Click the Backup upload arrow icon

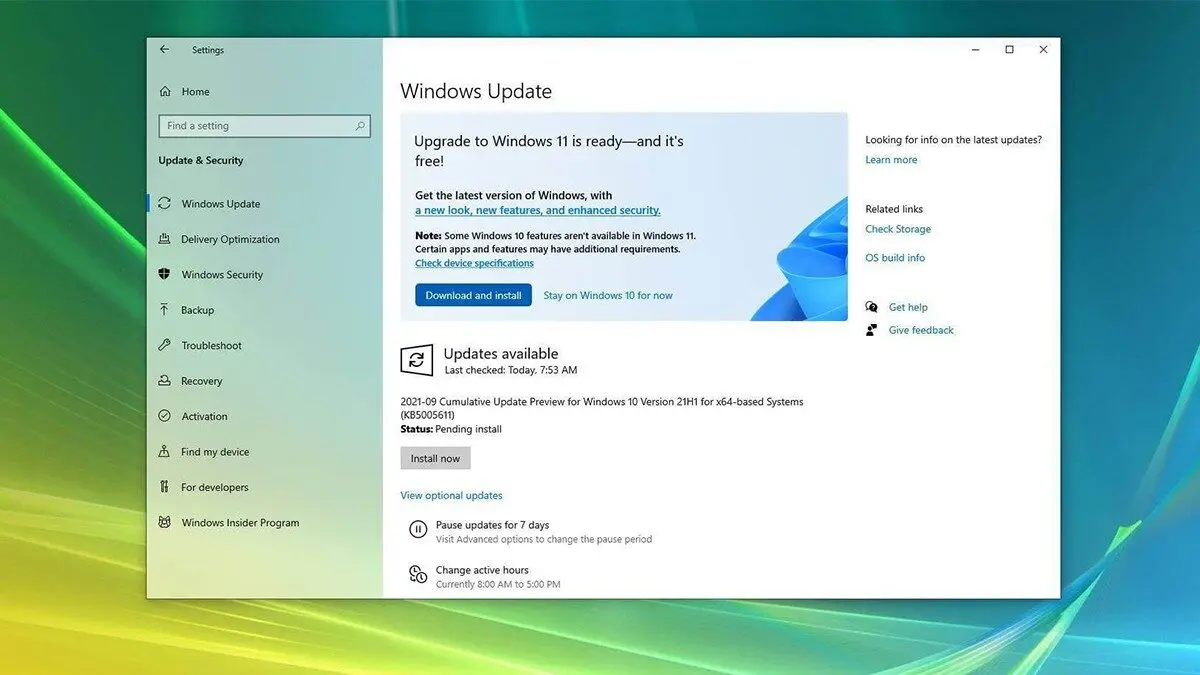165,310
